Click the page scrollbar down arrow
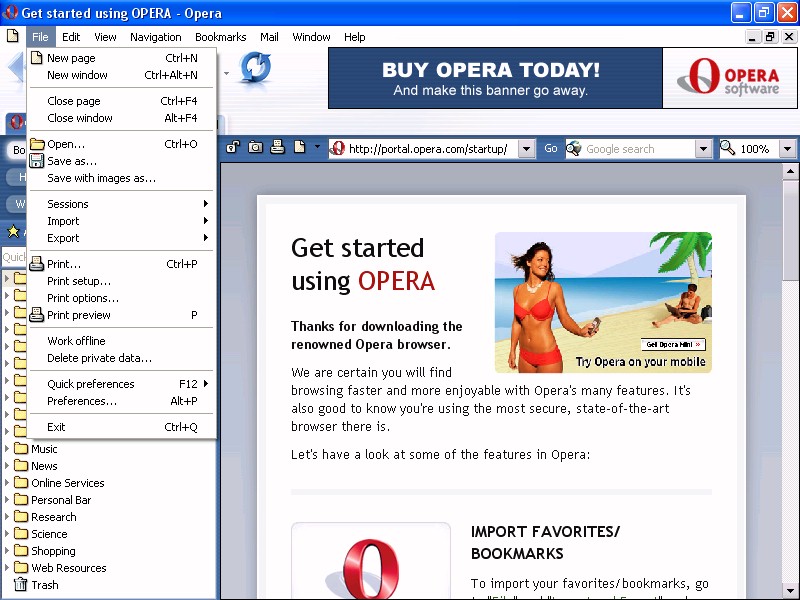Viewport: 800px width, 600px height. click(790, 590)
